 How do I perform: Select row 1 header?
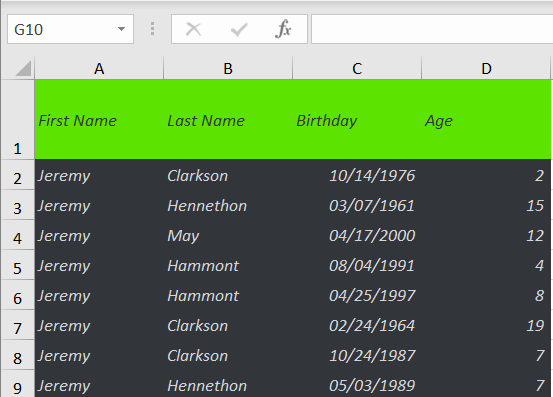(18, 120)
